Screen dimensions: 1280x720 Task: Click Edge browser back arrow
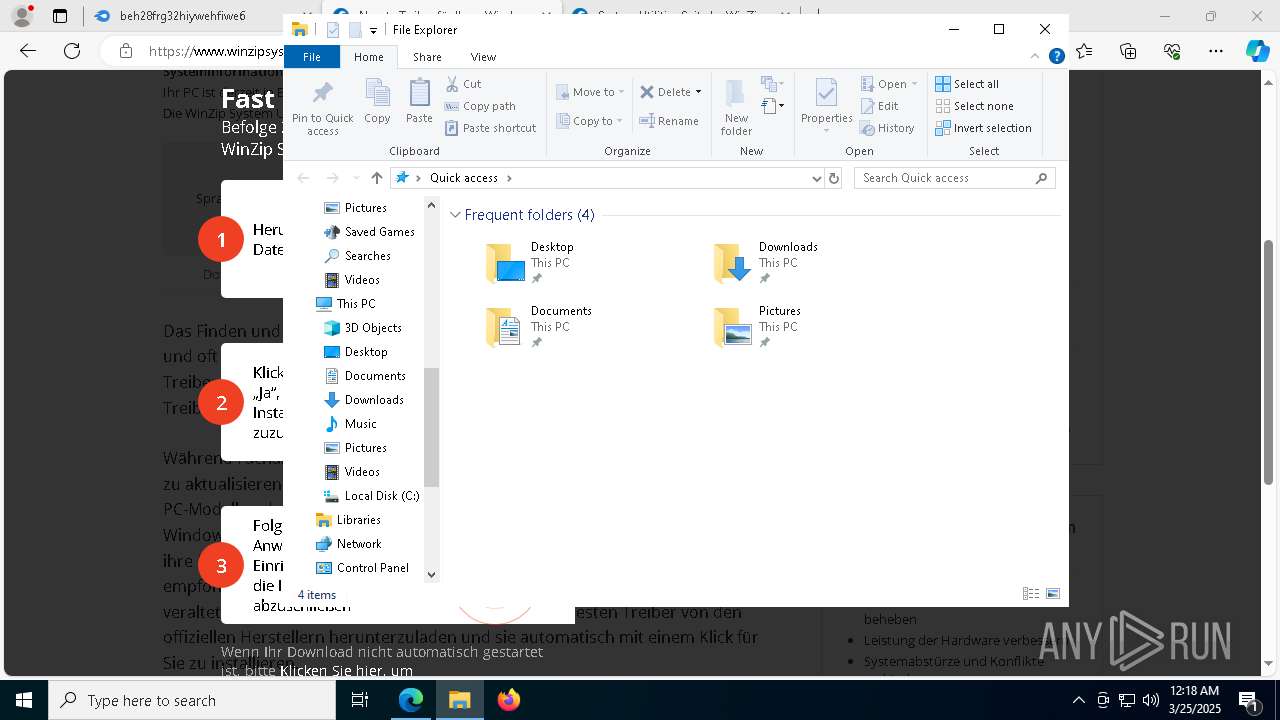coord(28,51)
